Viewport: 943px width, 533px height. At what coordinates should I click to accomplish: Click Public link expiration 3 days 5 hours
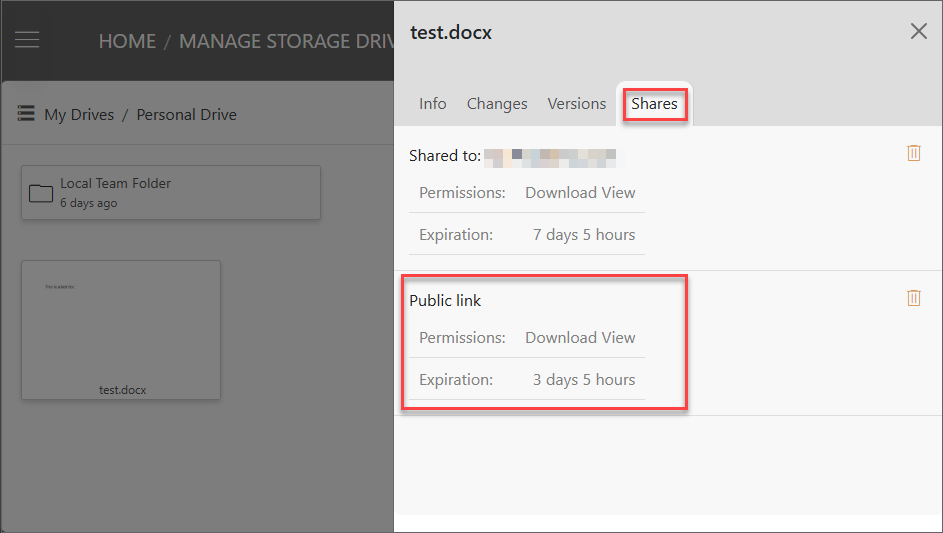click(583, 380)
